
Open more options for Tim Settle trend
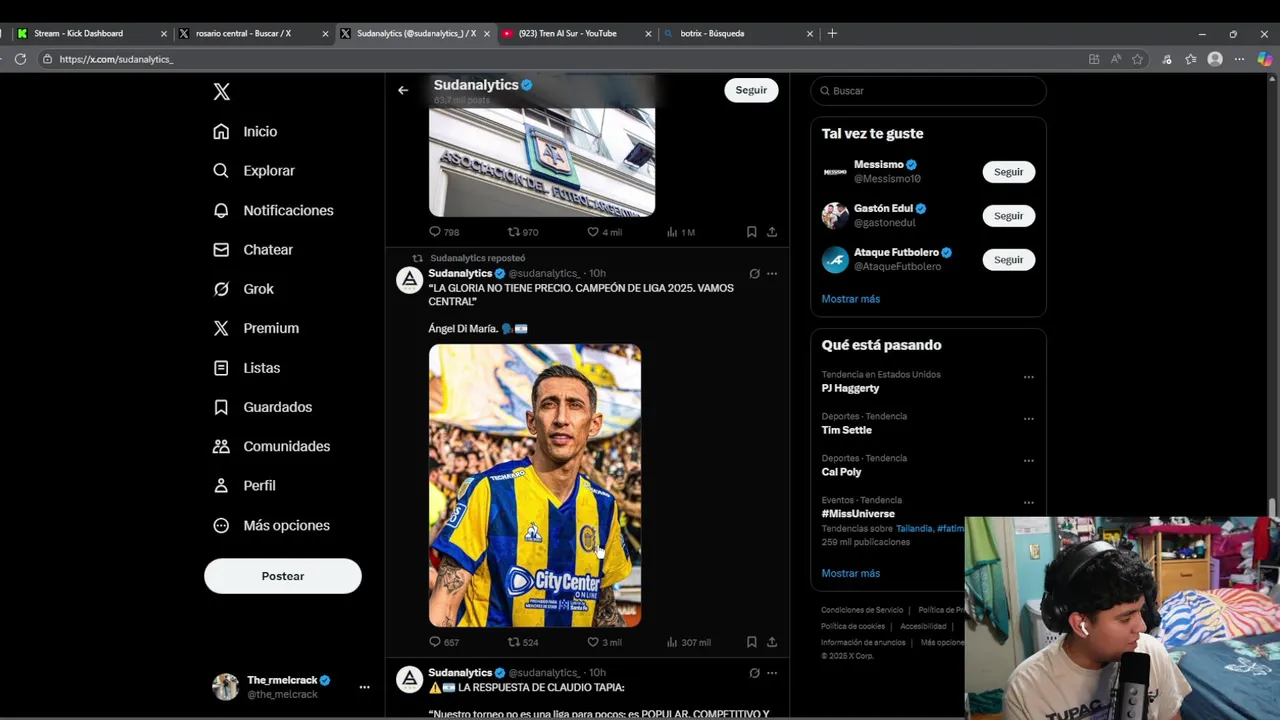1028,419
